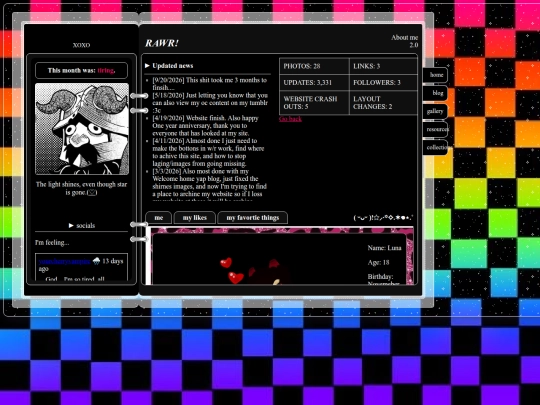This screenshot has height=405, width=540.
Task: Open the gallery side tab
Action: tap(436, 111)
